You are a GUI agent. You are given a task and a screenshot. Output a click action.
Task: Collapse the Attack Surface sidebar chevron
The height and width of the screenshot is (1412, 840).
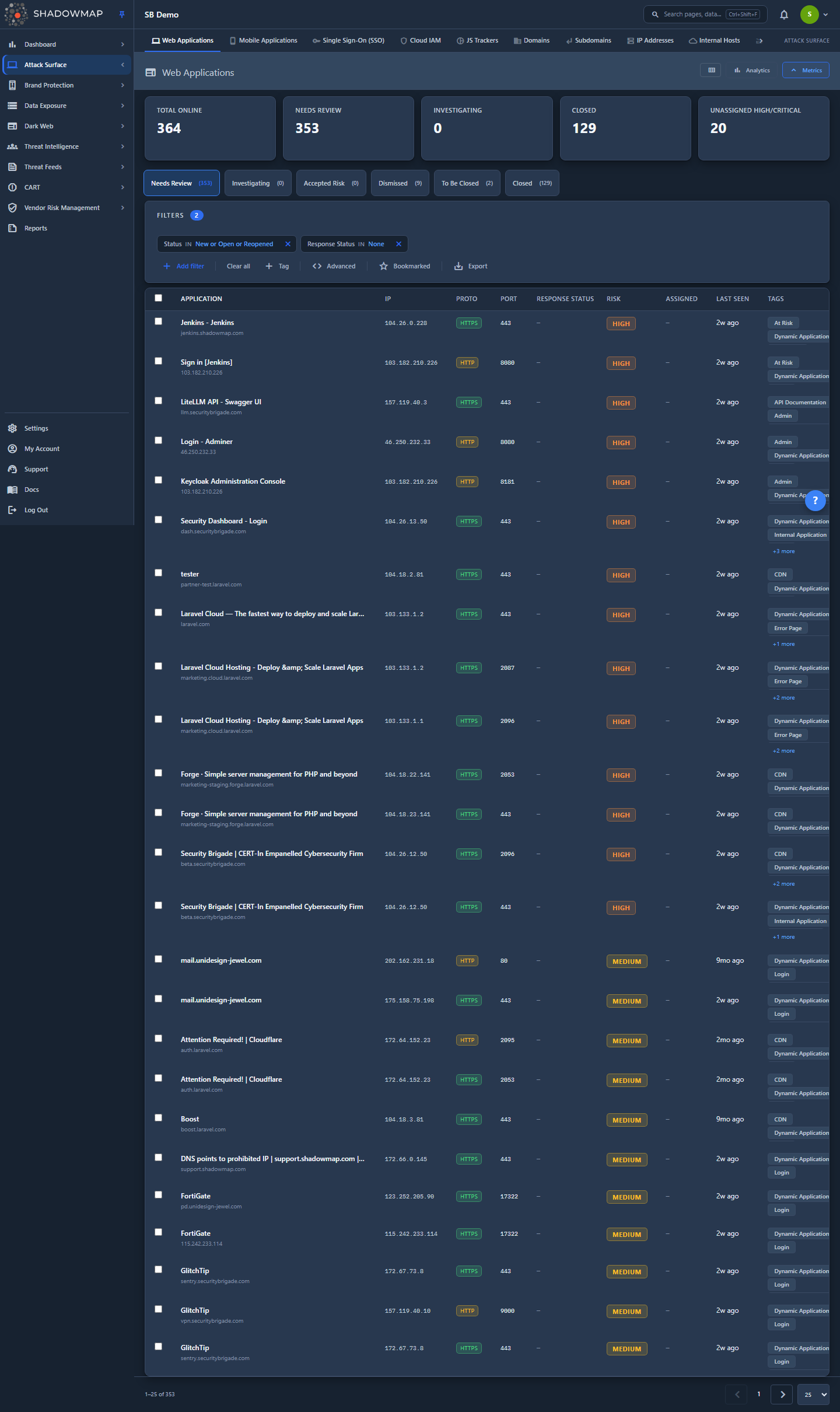tap(123, 65)
